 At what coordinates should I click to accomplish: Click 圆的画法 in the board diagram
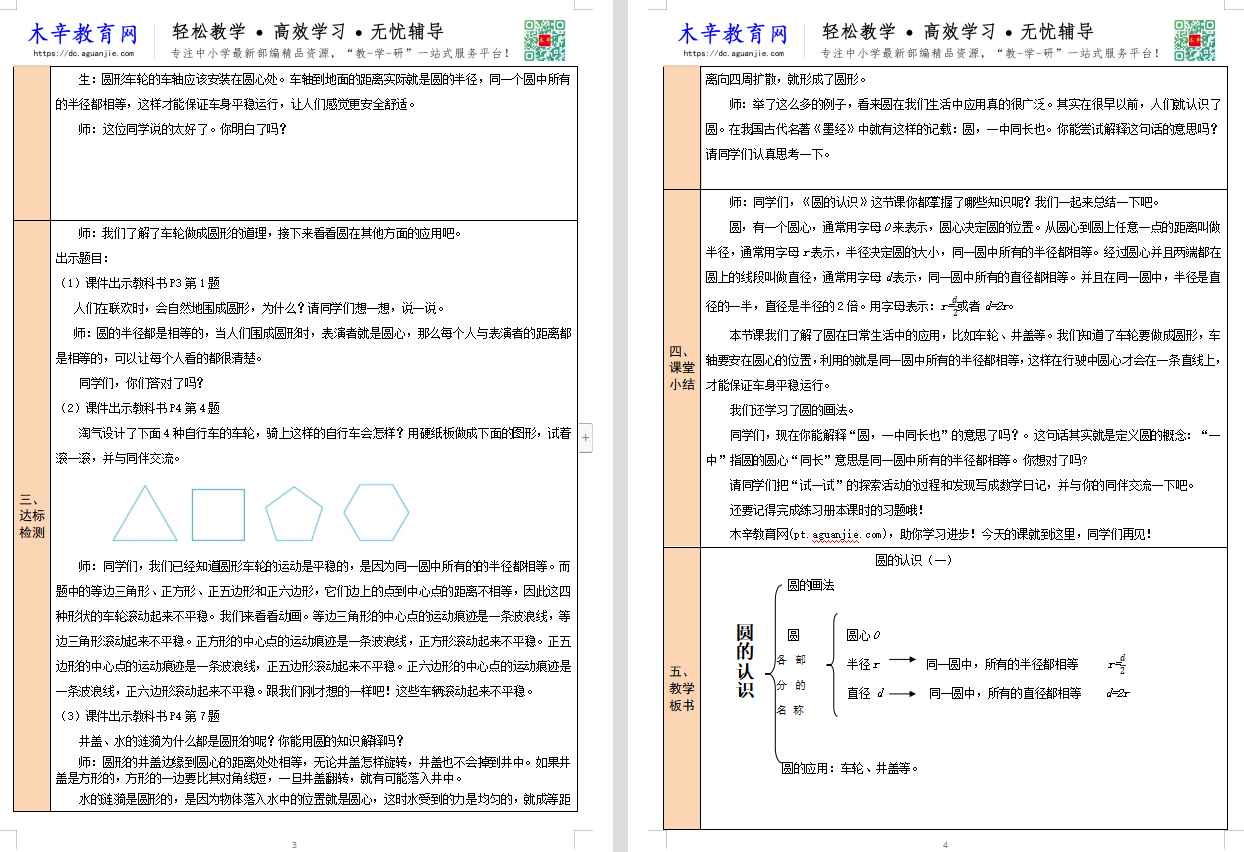(810, 585)
